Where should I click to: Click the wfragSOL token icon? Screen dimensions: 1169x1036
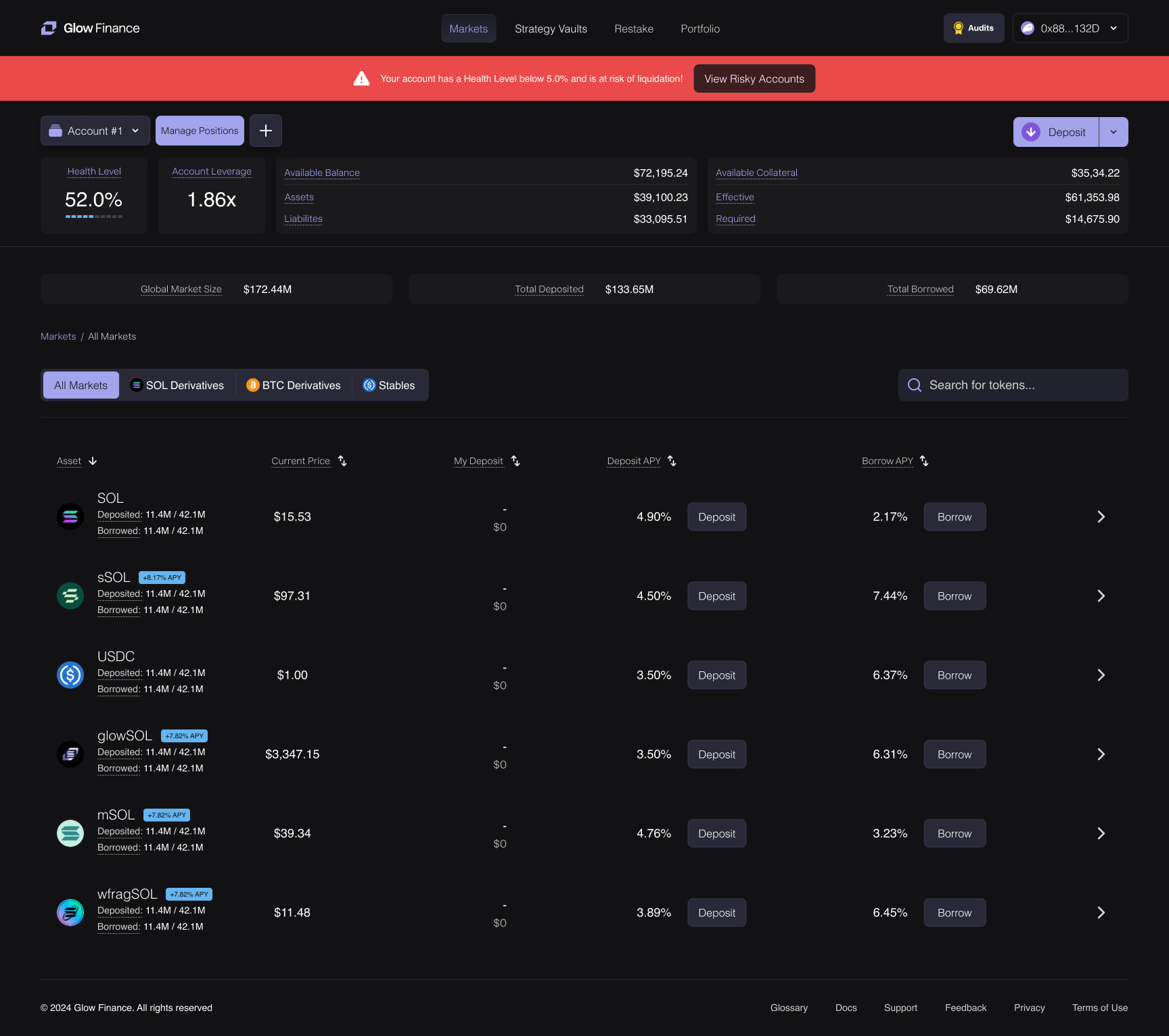70,913
